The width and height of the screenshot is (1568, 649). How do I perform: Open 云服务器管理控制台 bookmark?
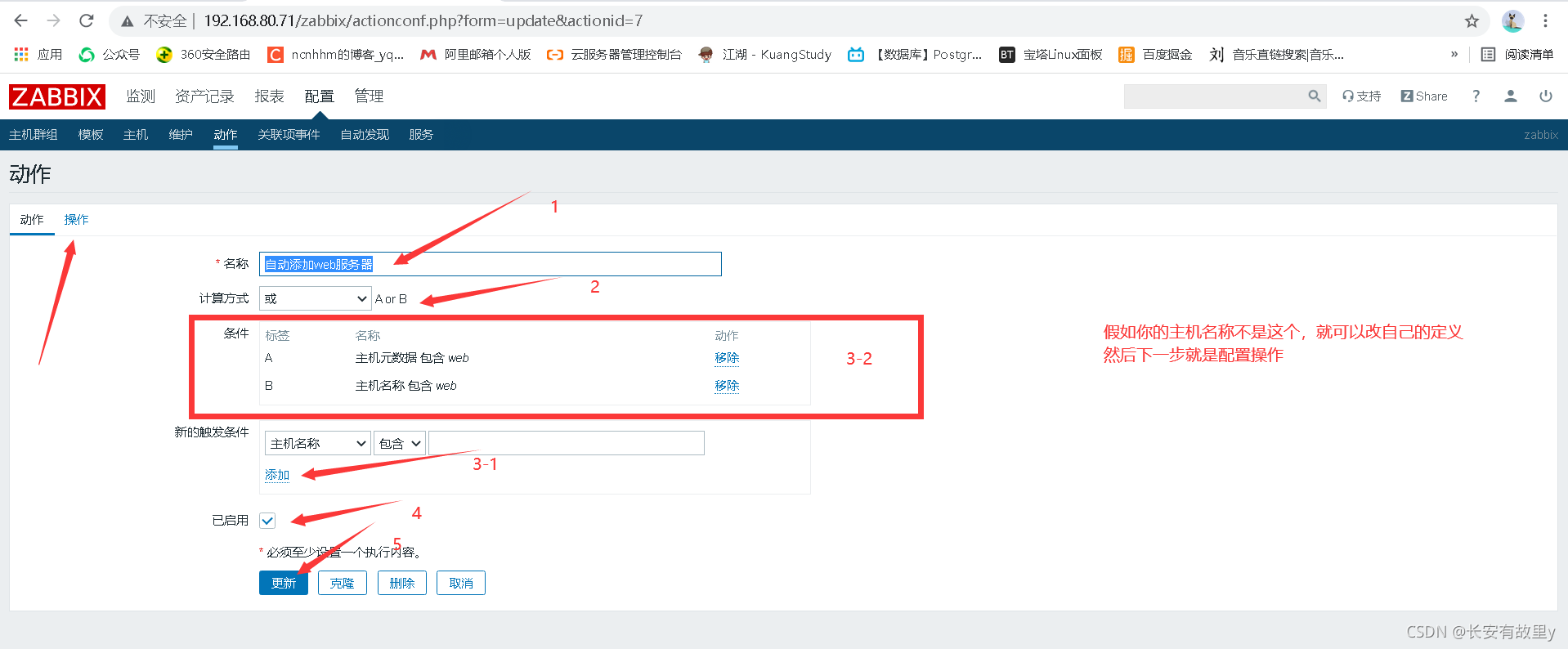click(x=614, y=54)
